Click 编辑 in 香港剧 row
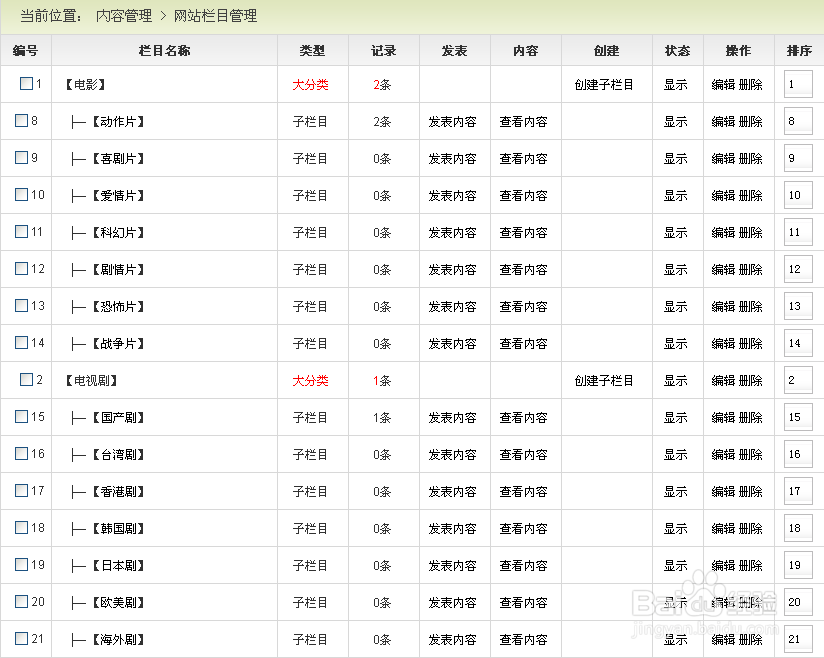Screen dimensions: 824x658 [x=723, y=492]
